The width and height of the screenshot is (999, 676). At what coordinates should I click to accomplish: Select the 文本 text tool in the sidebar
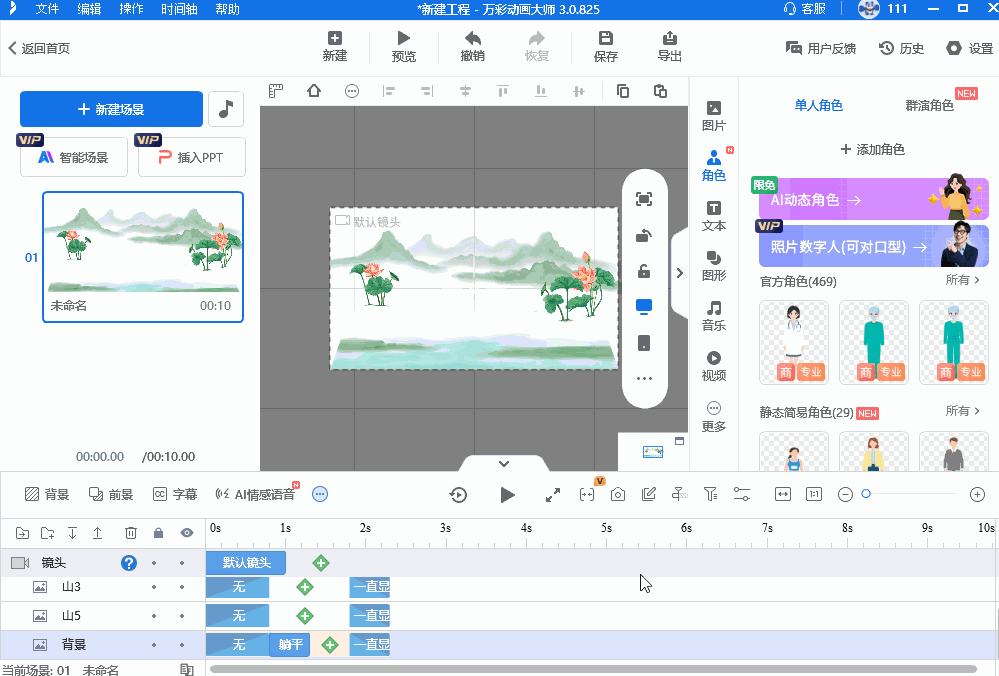click(x=713, y=215)
